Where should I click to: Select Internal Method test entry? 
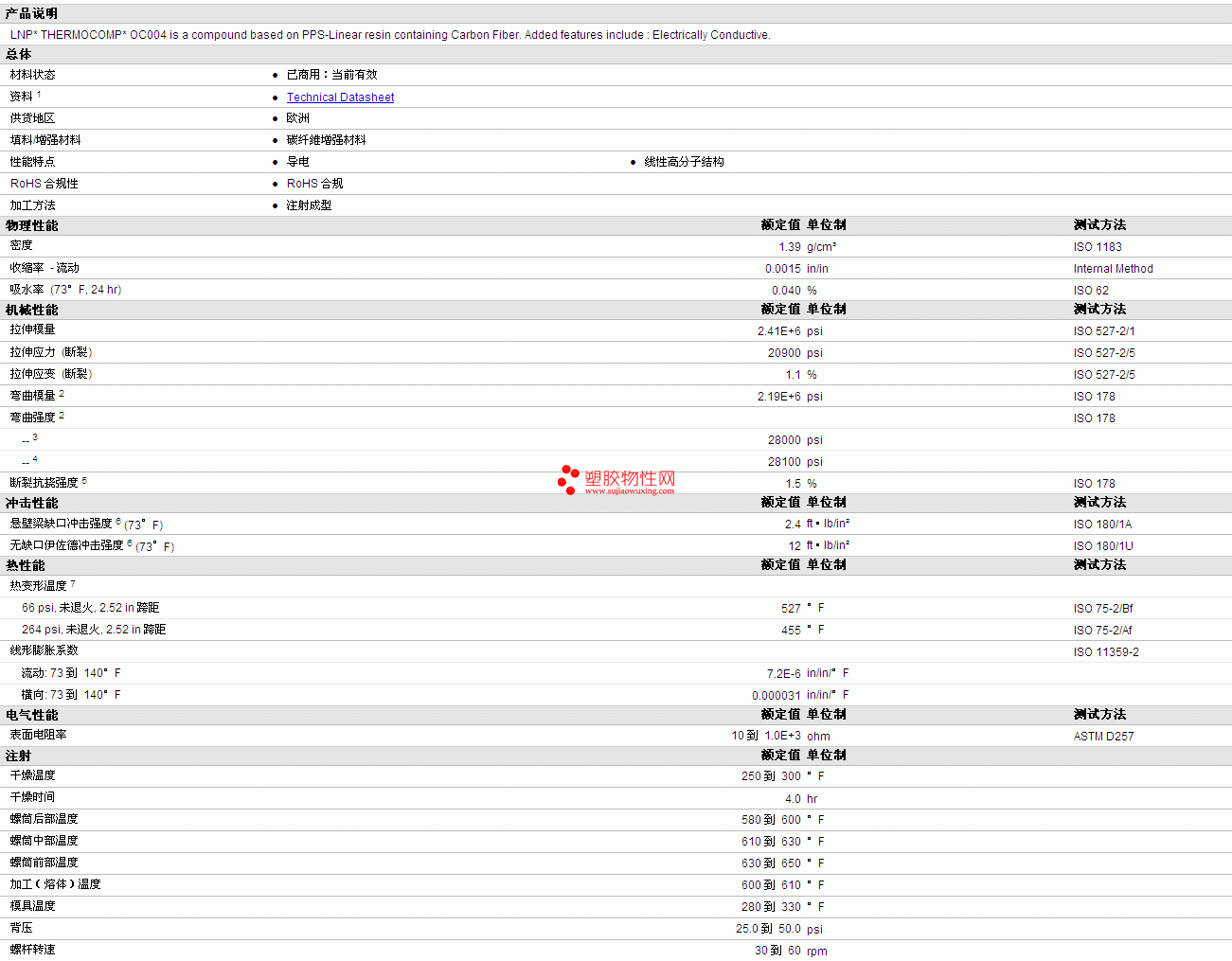click(1113, 269)
